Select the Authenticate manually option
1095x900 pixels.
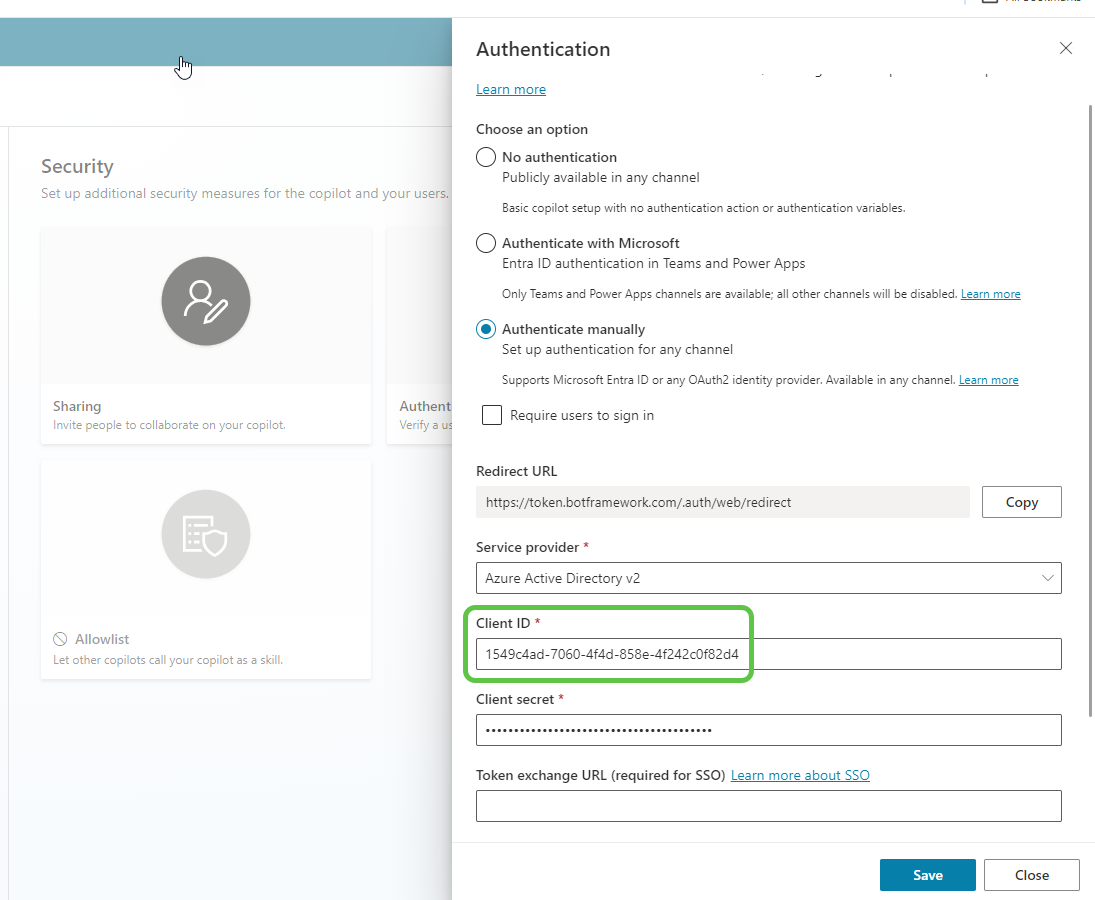click(486, 329)
